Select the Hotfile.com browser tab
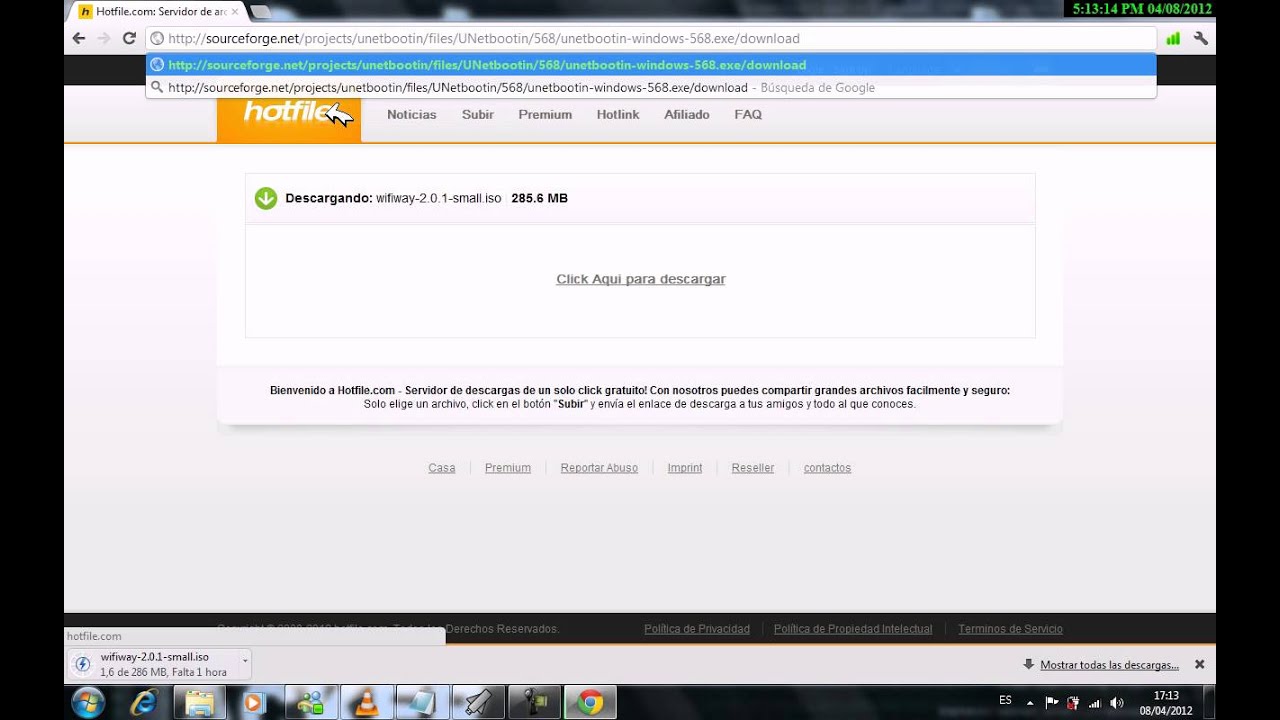 click(155, 12)
